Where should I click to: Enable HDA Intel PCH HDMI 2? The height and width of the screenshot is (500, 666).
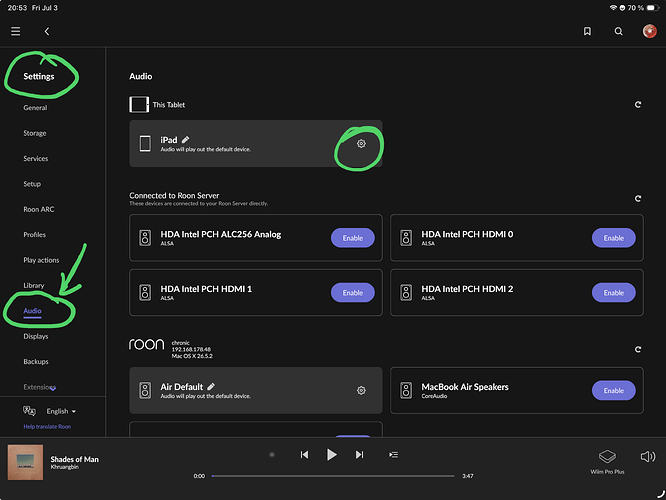[x=613, y=293]
